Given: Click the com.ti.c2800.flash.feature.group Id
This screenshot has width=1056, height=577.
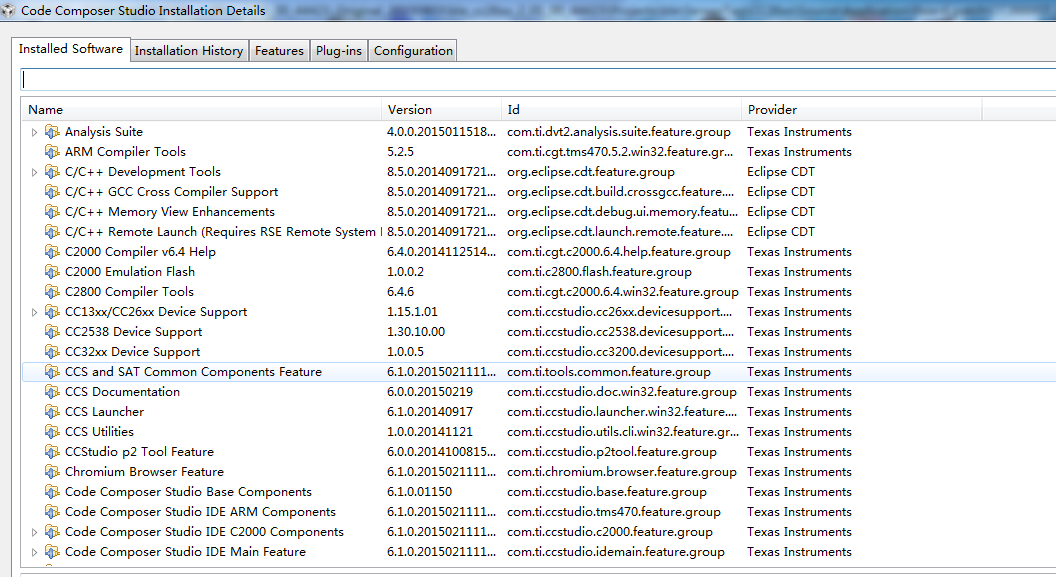Looking at the screenshot, I should (x=599, y=271).
